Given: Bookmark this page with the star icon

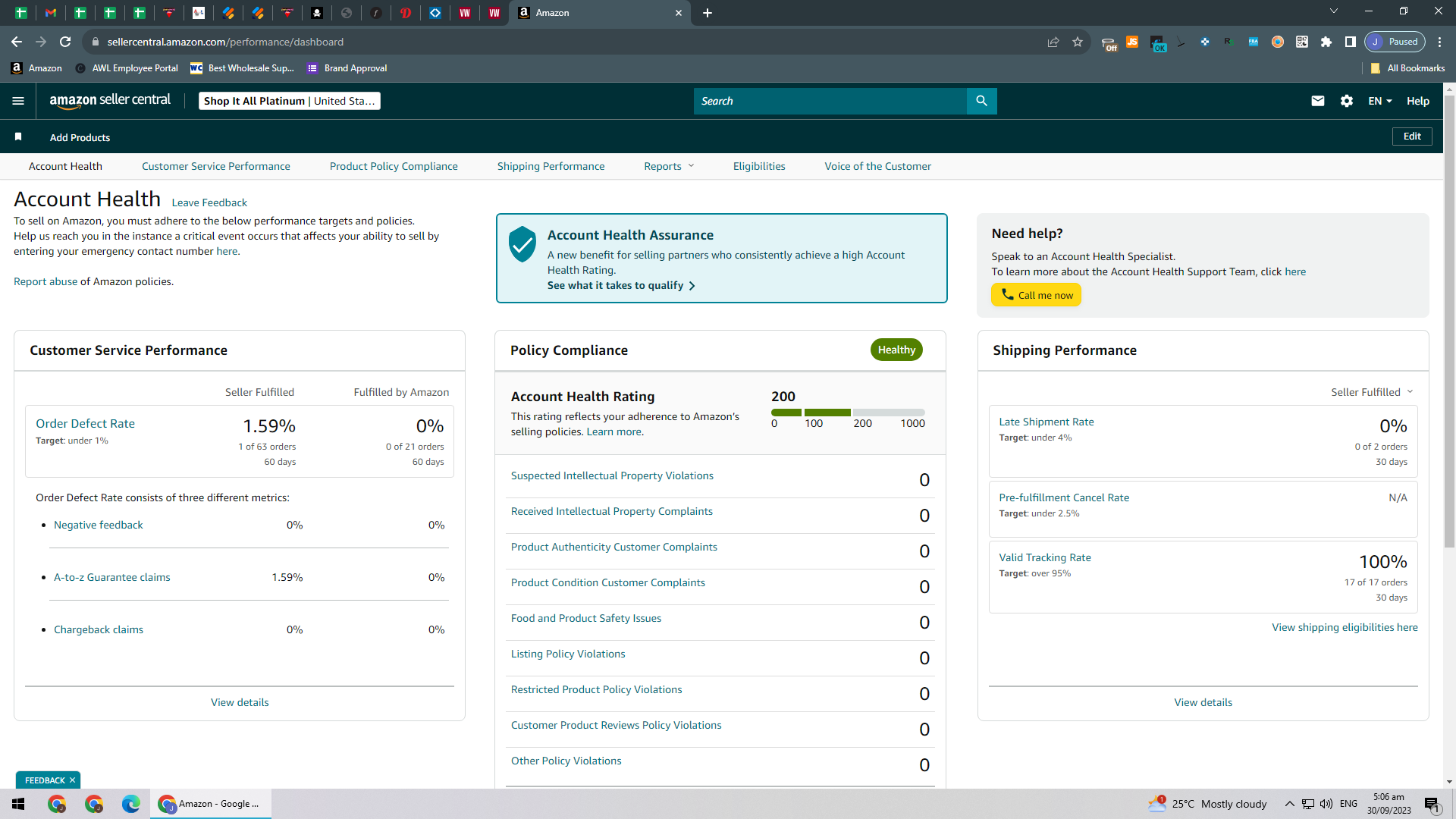Looking at the screenshot, I should [x=1078, y=42].
